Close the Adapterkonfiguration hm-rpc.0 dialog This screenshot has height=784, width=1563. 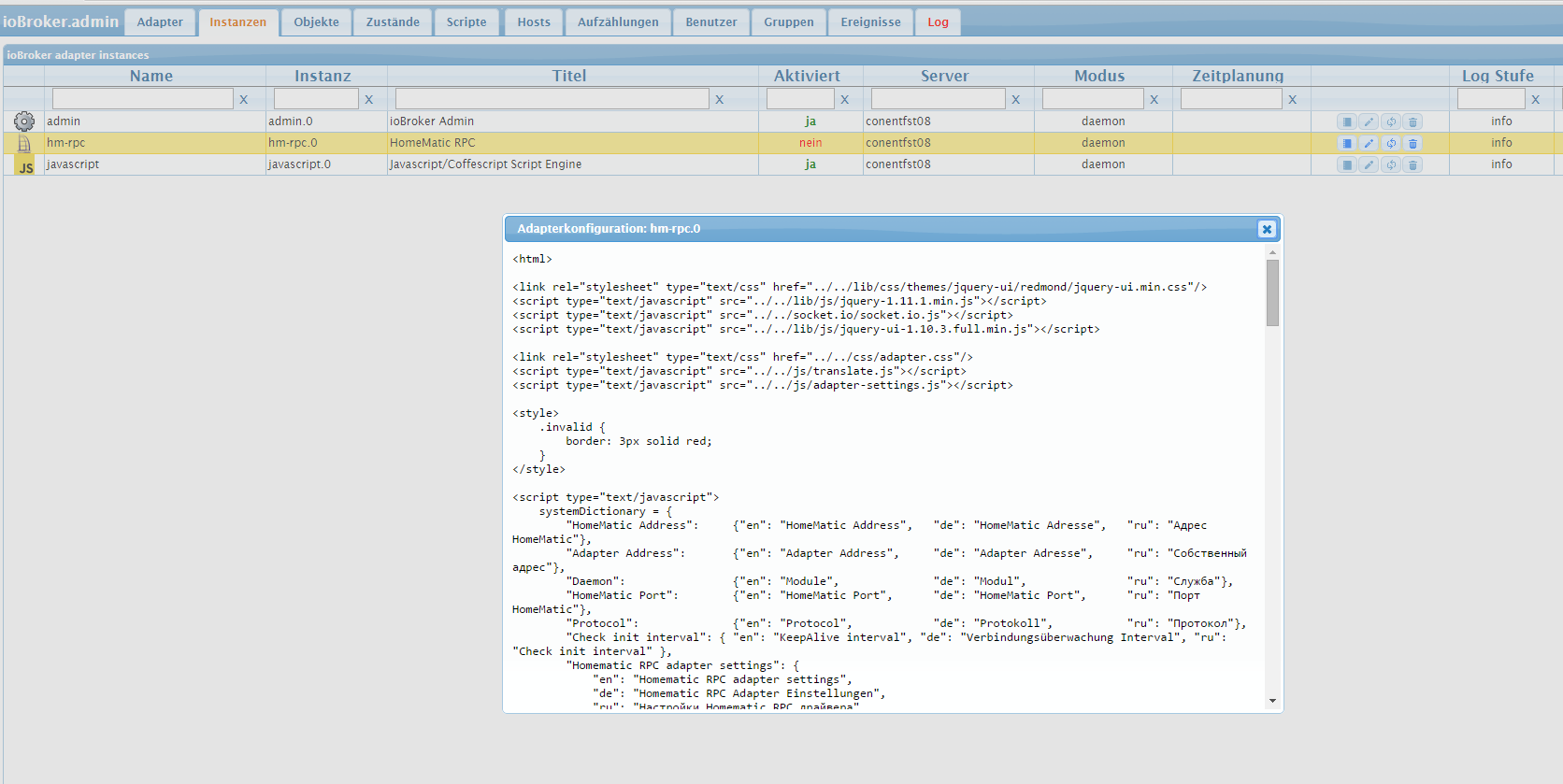coord(1267,229)
